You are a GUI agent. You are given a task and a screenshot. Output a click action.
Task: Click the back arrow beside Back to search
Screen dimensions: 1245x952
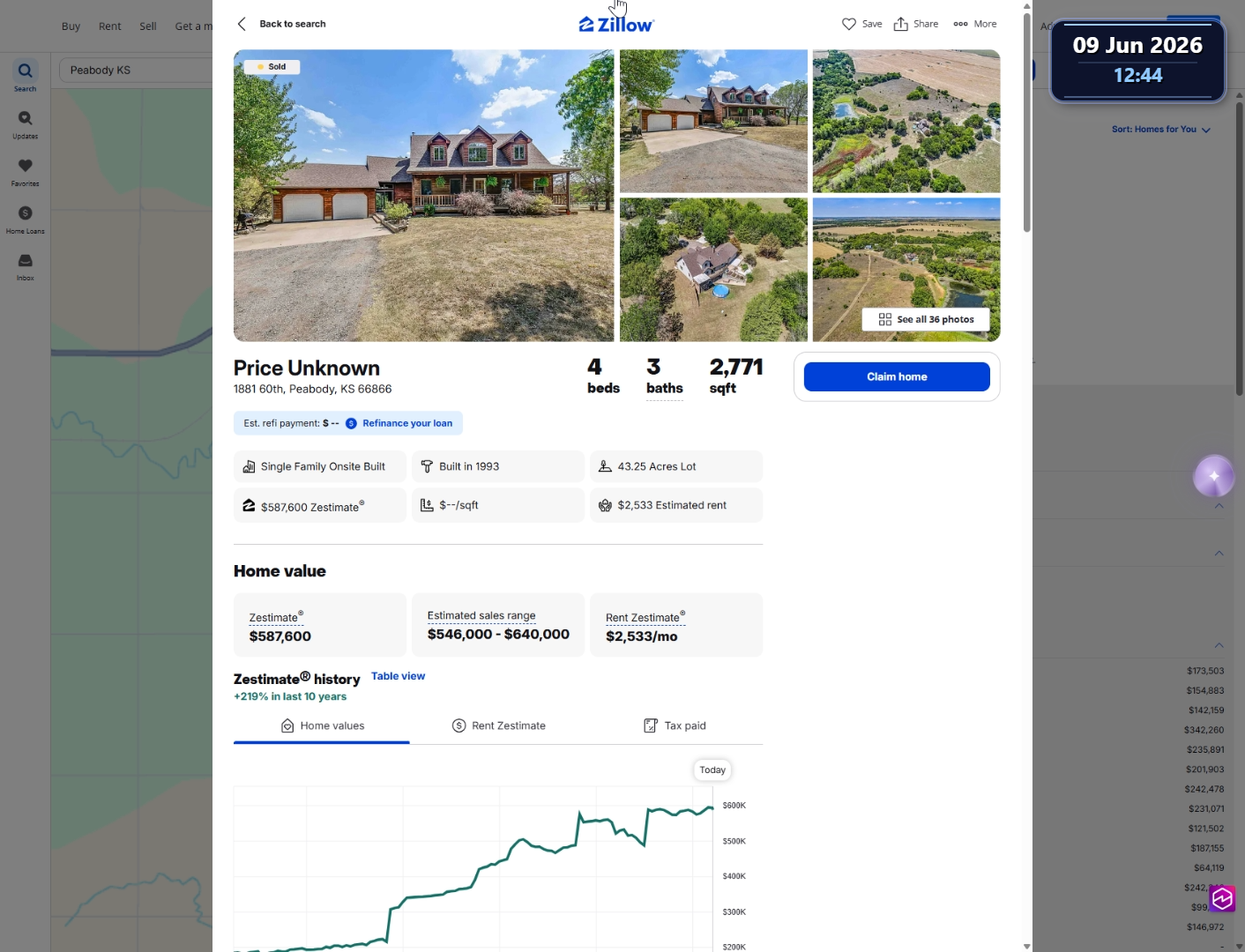(x=242, y=24)
